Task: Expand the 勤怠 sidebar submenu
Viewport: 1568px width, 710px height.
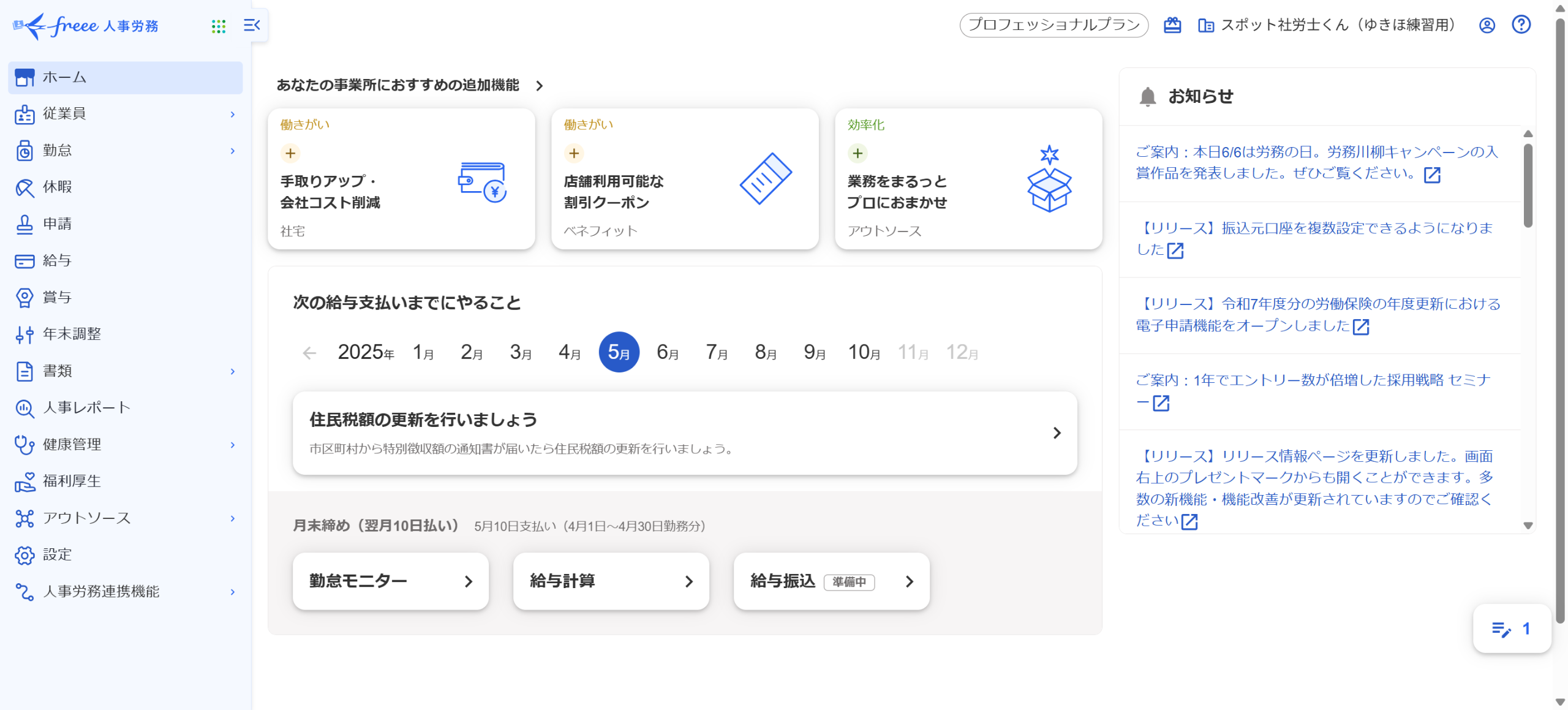Action: coord(233,151)
